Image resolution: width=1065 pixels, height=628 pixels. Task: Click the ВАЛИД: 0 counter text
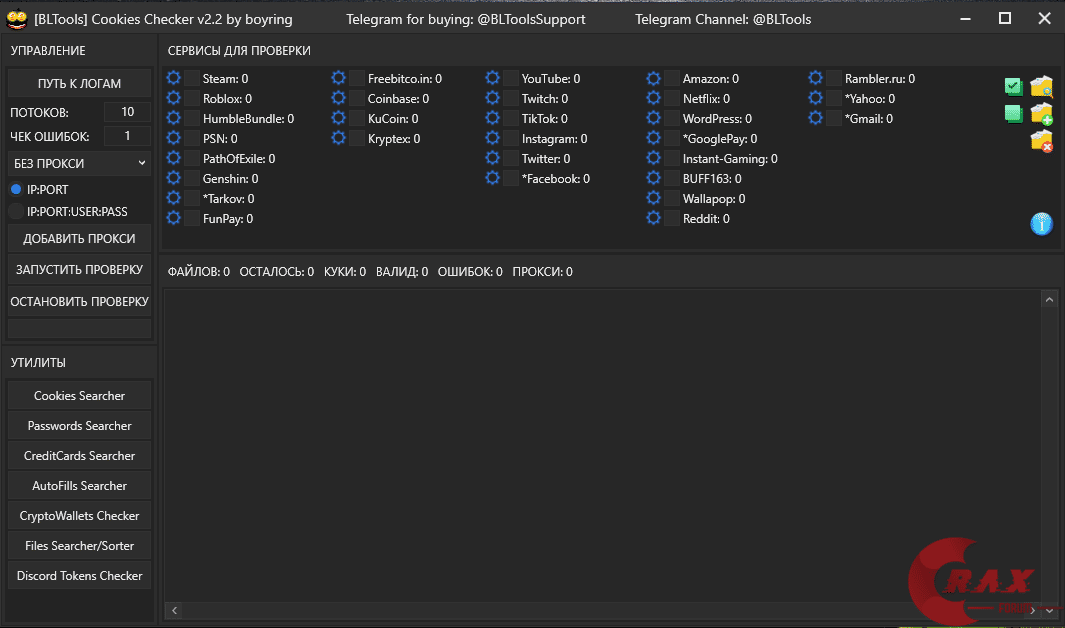pos(402,272)
